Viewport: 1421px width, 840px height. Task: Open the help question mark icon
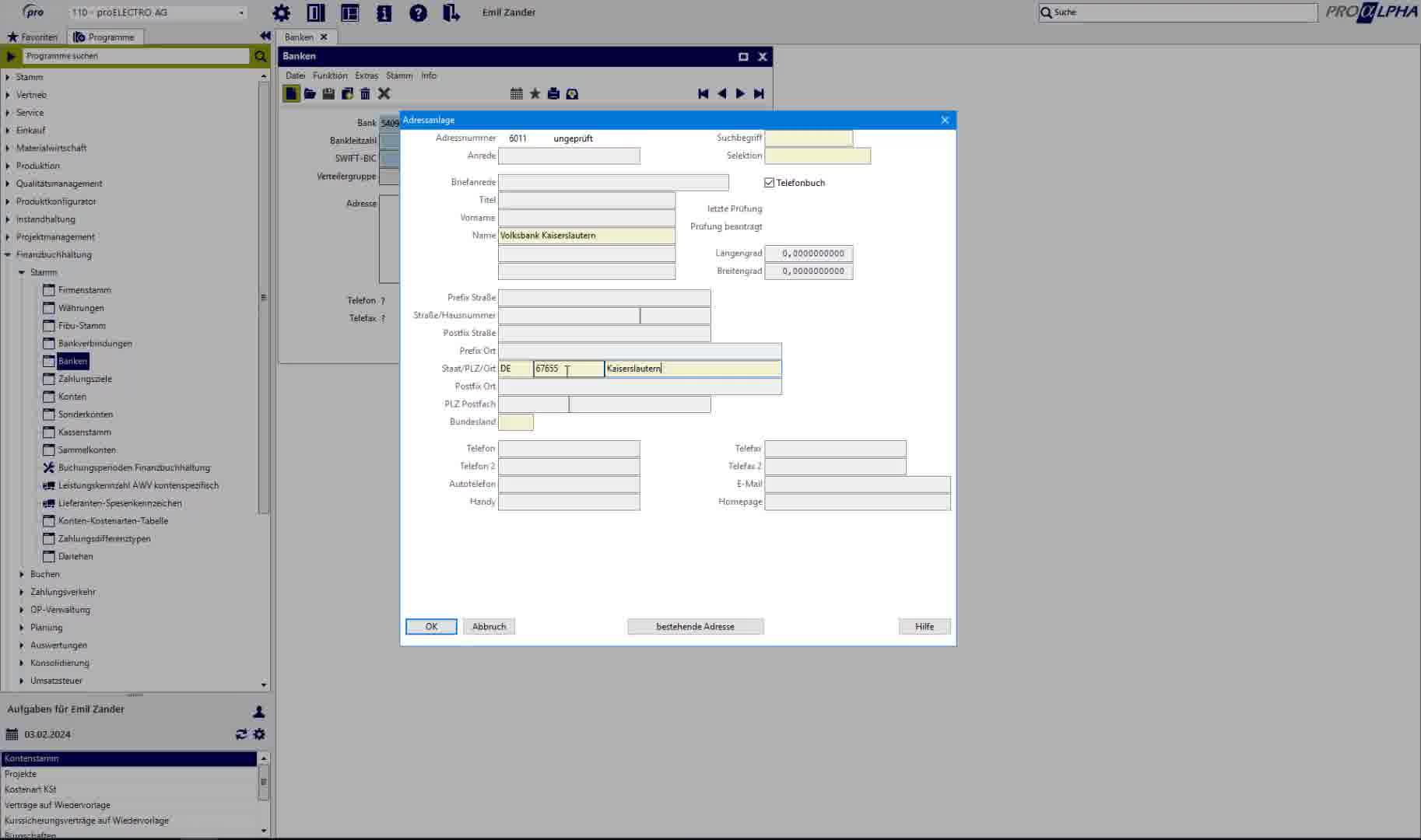(x=418, y=12)
